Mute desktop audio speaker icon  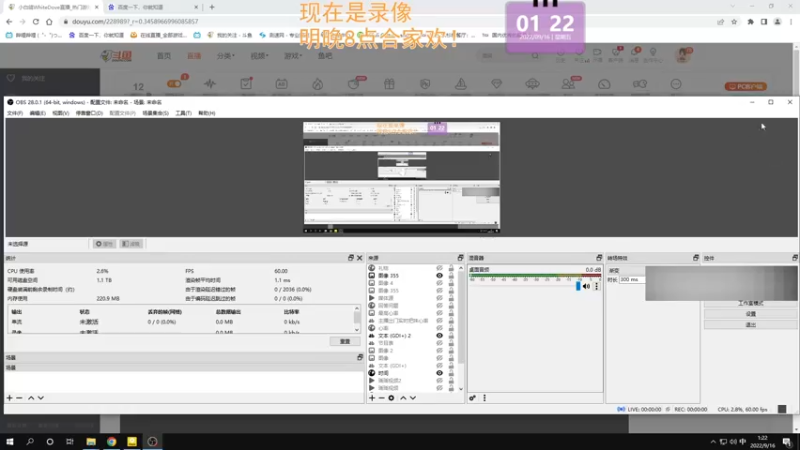click(587, 287)
